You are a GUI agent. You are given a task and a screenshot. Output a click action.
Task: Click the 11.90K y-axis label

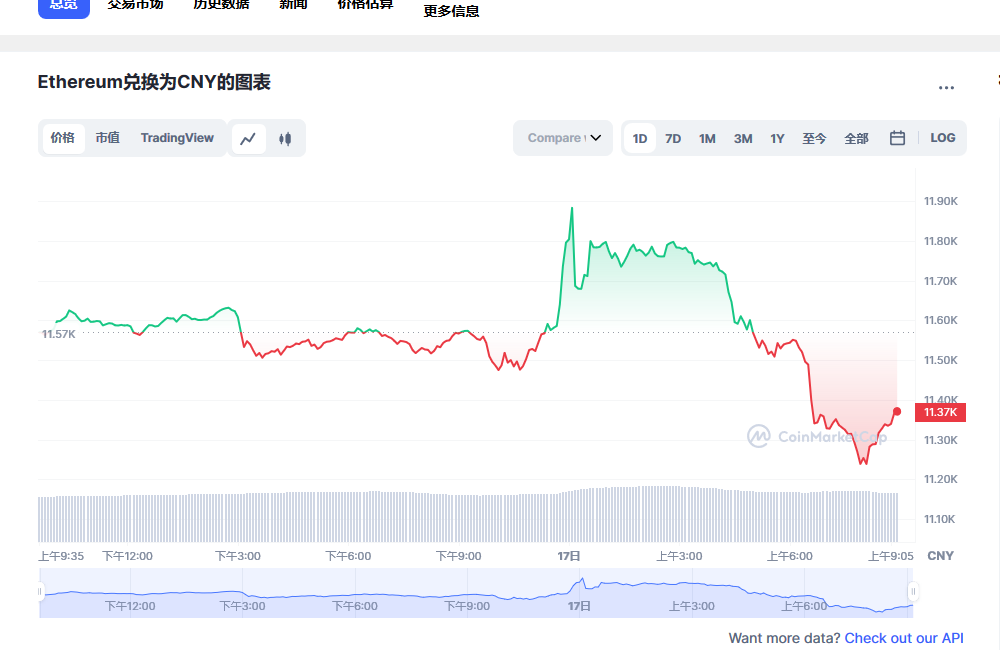941,202
